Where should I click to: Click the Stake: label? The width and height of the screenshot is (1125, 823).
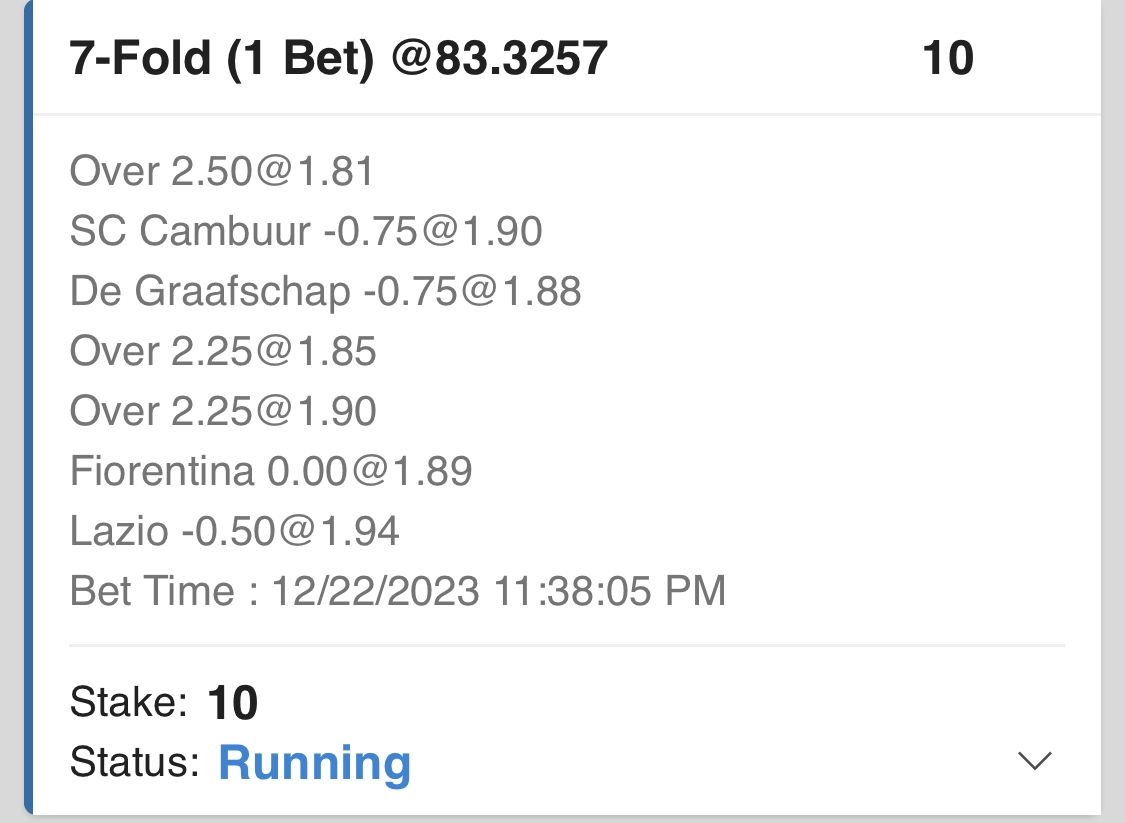click(129, 704)
